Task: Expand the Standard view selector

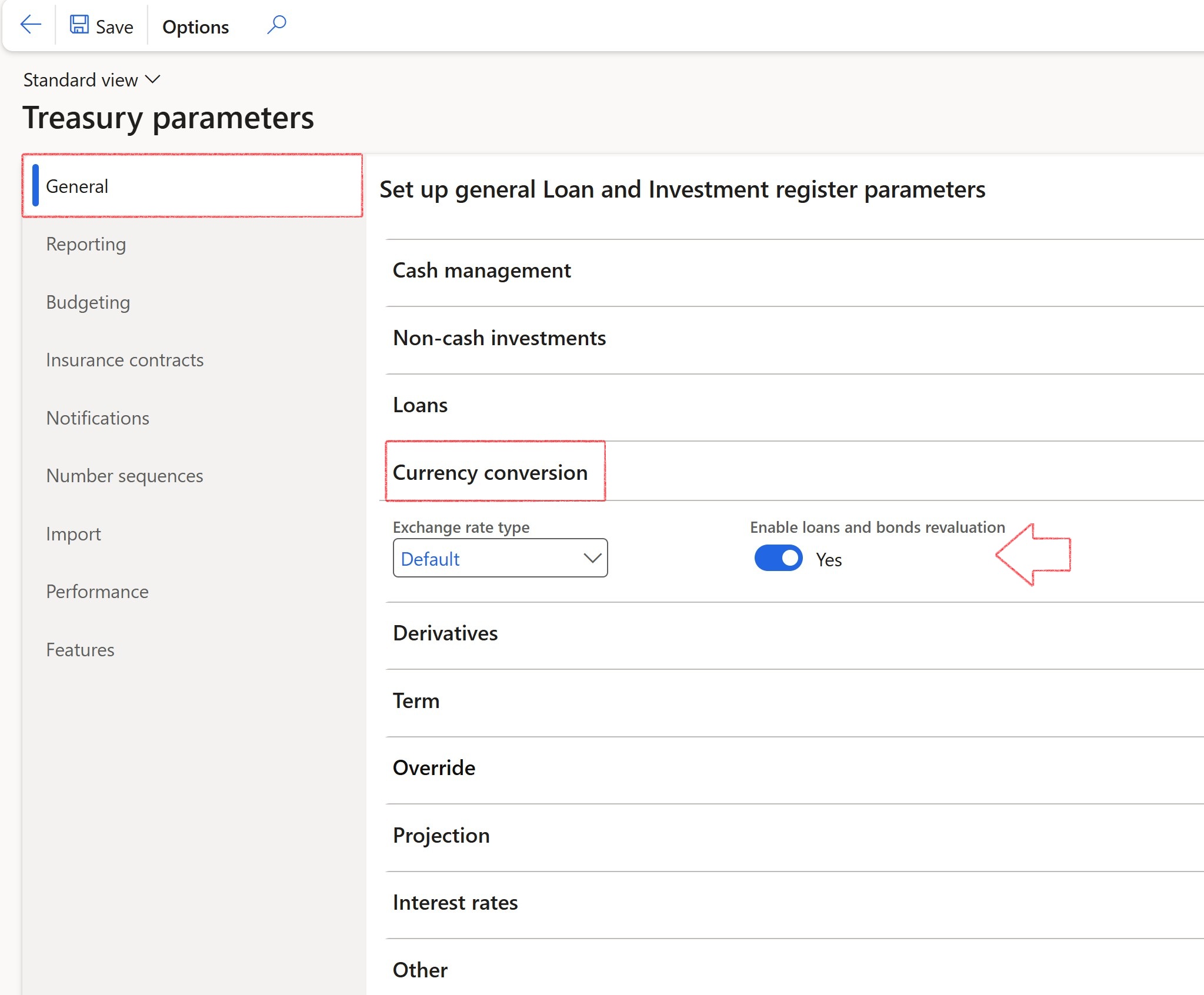Action: [x=92, y=79]
